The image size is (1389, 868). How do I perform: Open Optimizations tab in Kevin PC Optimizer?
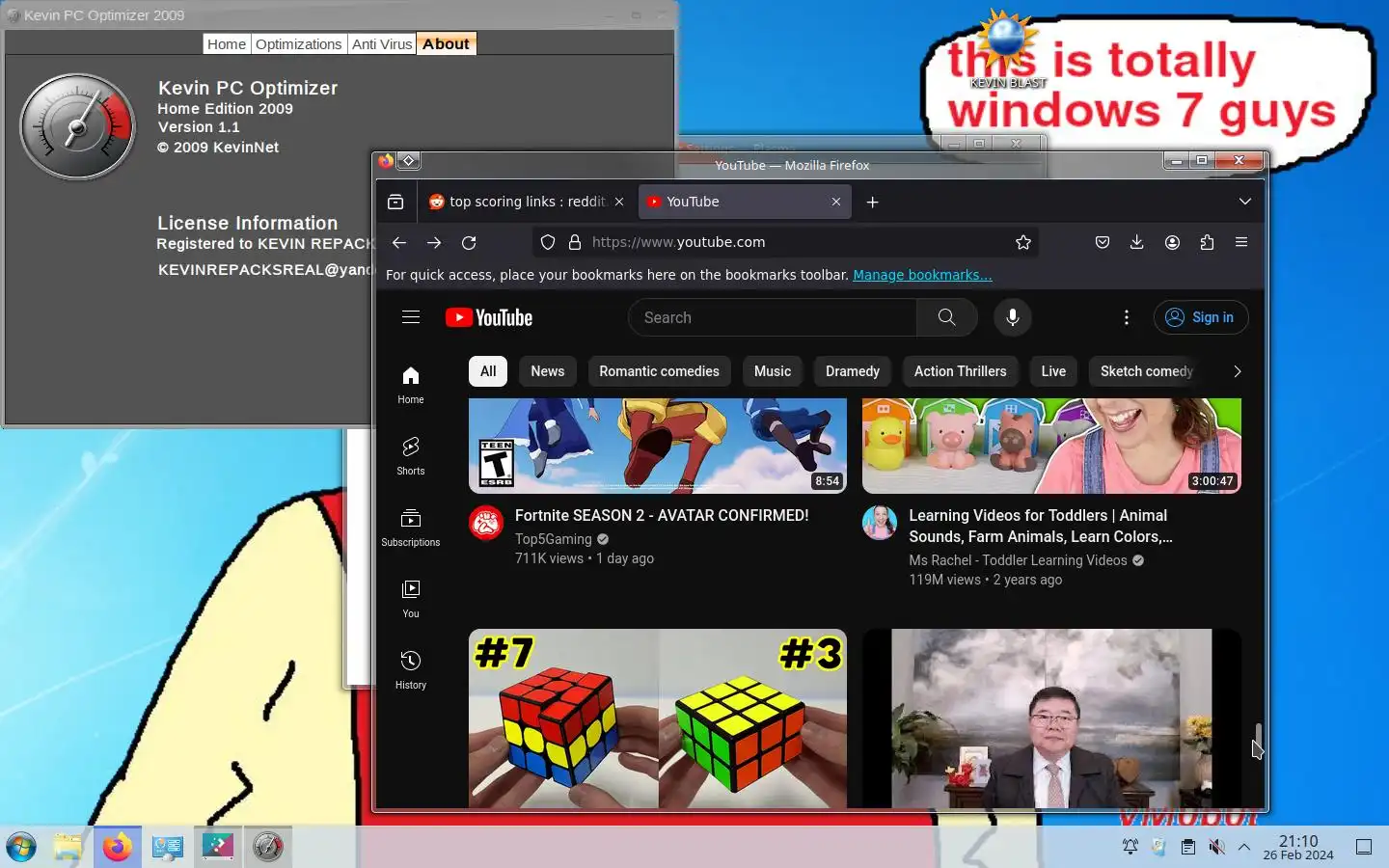click(x=299, y=44)
